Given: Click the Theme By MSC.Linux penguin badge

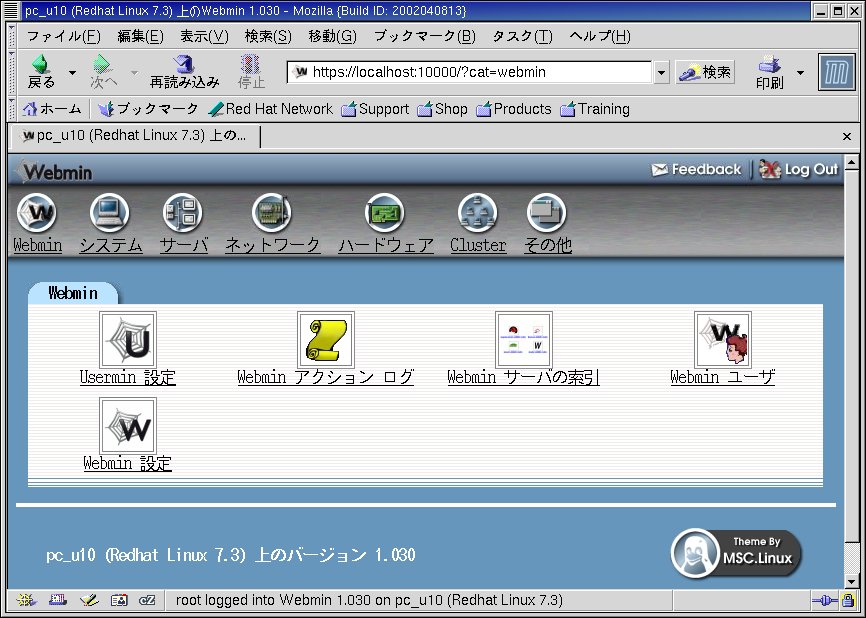Looking at the screenshot, I should 736,553.
